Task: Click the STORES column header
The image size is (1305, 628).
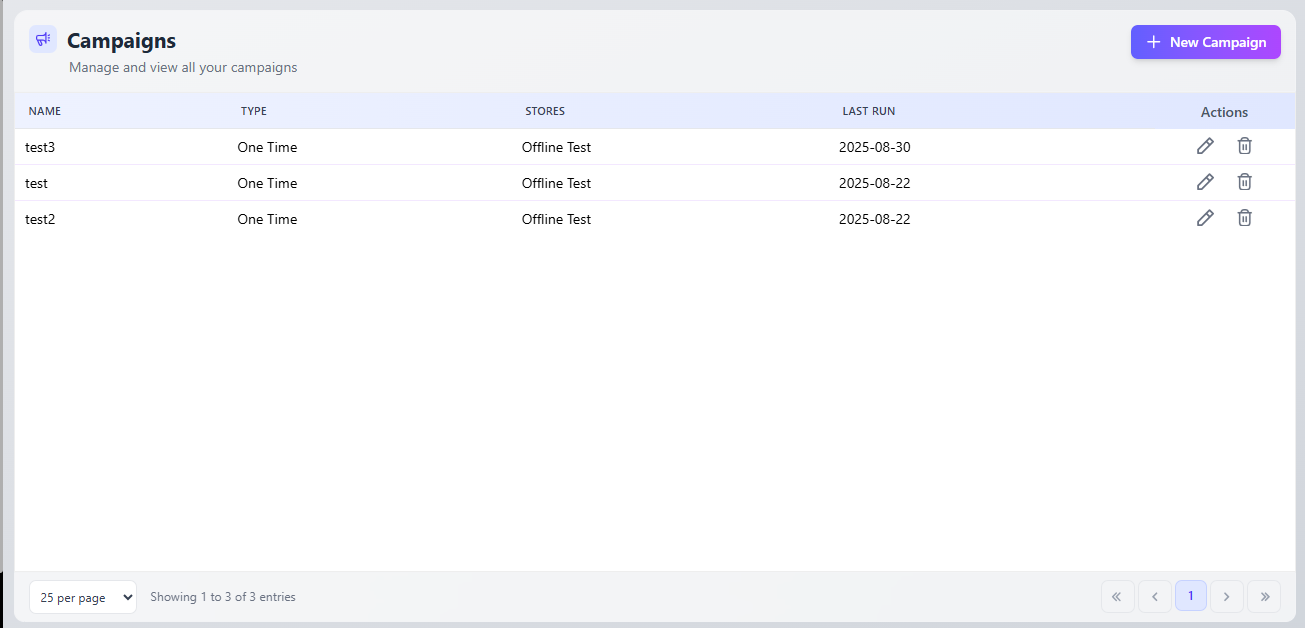Action: coord(545,111)
